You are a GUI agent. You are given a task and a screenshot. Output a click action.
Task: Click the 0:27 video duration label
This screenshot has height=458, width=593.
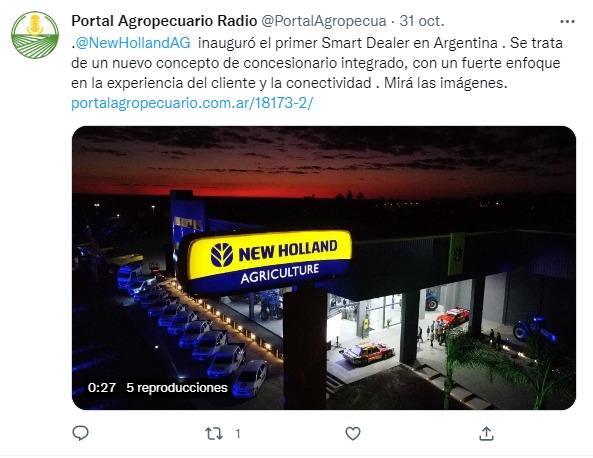(101, 388)
